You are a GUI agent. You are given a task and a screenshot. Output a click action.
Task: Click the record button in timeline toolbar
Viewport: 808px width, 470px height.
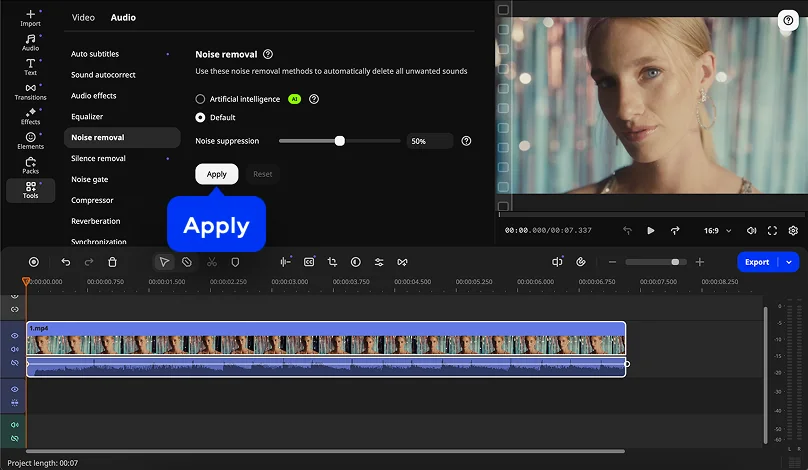pyautogui.click(x=33, y=262)
